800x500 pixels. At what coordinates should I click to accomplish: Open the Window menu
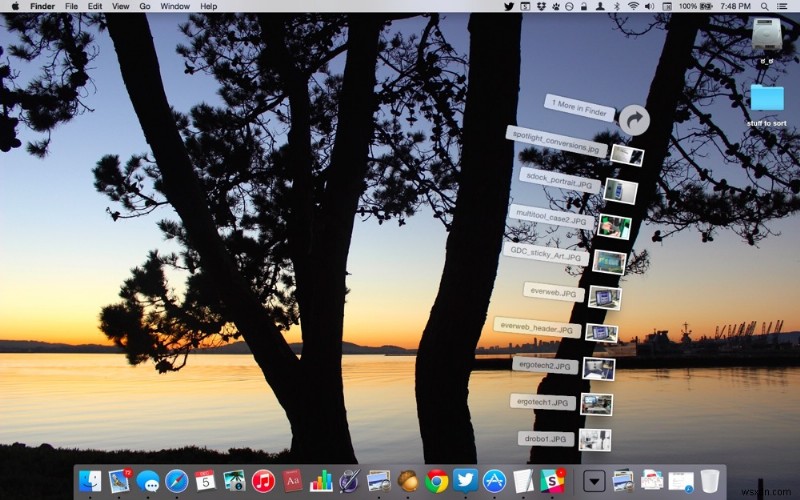175,6
